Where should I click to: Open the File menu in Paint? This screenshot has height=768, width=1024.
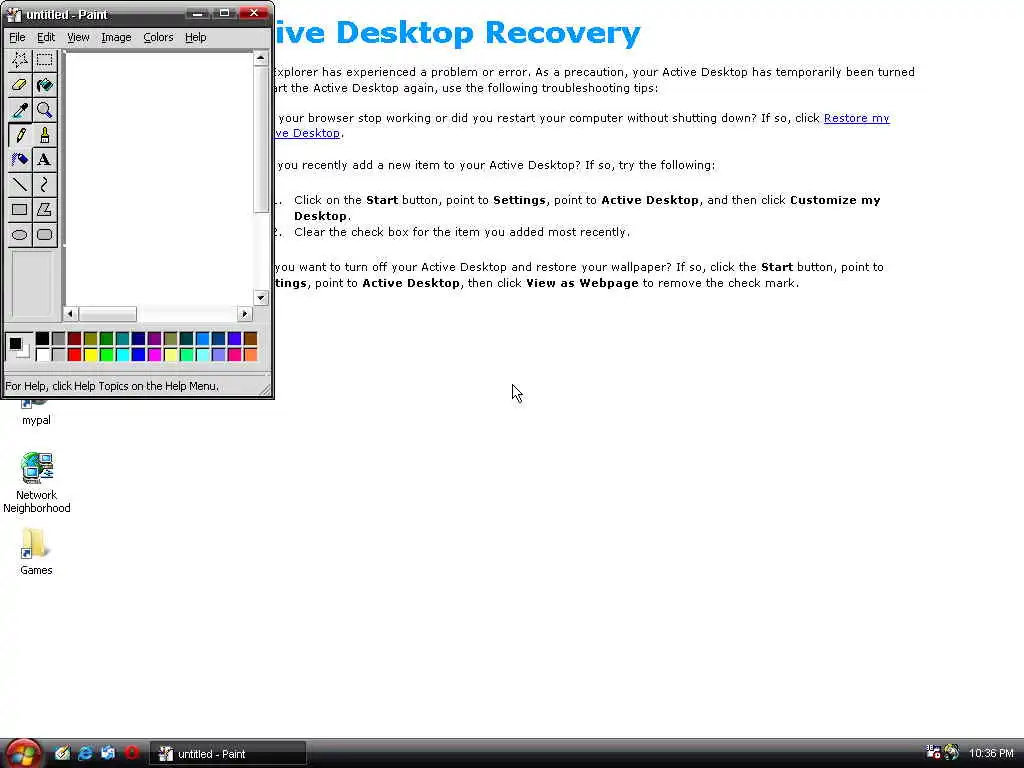(17, 37)
